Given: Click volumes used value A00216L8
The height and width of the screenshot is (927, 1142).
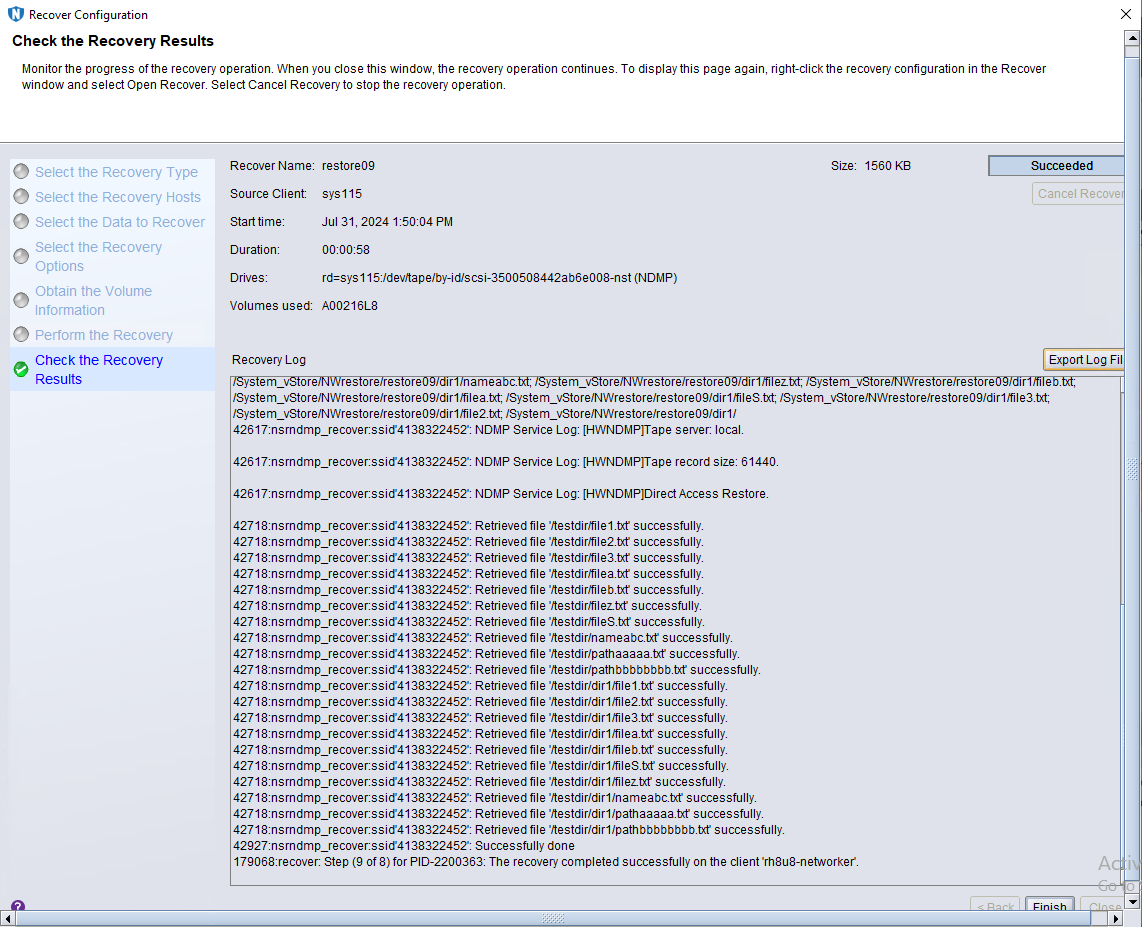Looking at the screenshot, I should coord(350,306).
